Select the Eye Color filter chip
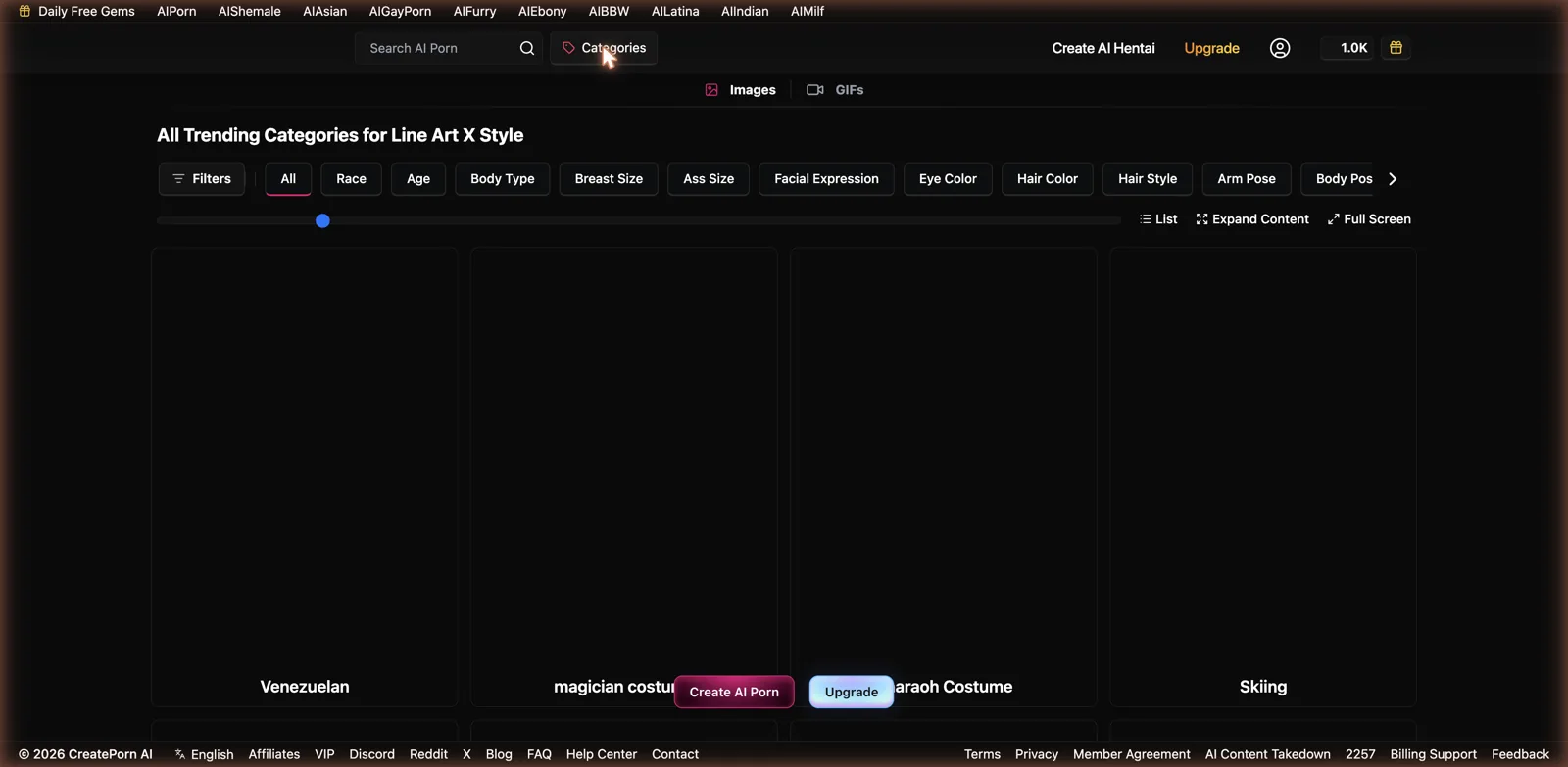 [x=948, y=179]
